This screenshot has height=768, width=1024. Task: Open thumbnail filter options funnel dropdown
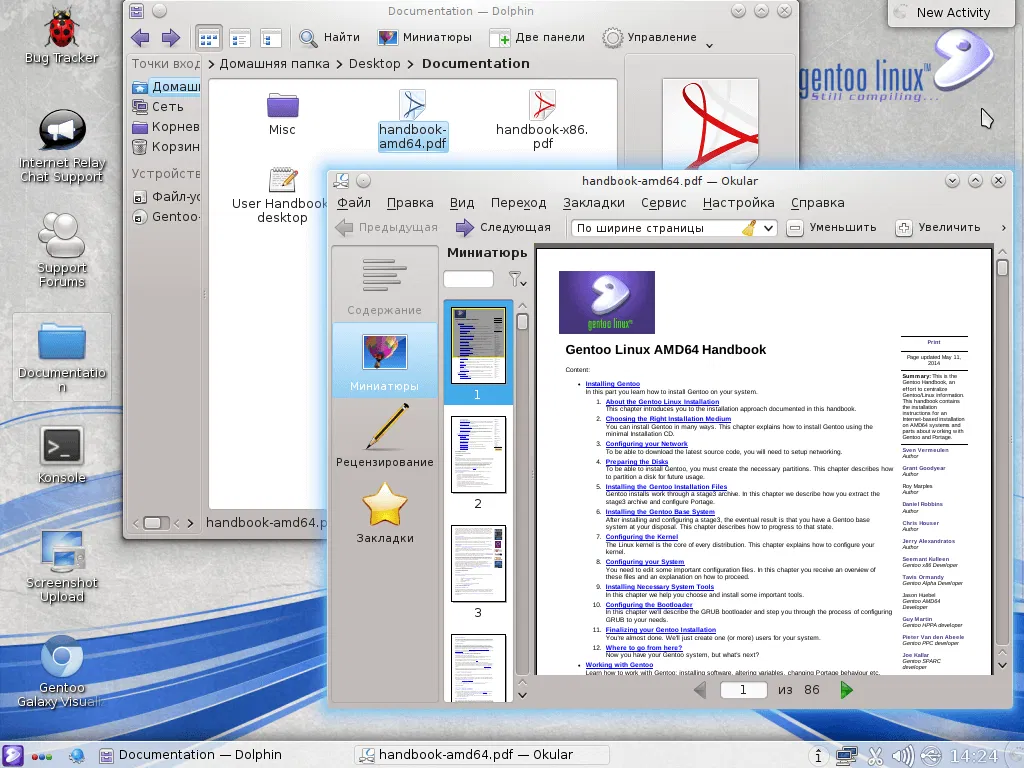(x=517, y=280)
